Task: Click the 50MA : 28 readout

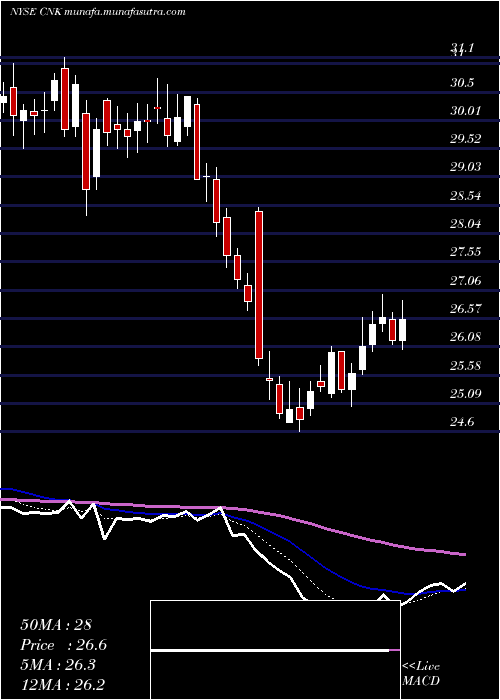Action: pyautogui.click(x=56, y=625)
